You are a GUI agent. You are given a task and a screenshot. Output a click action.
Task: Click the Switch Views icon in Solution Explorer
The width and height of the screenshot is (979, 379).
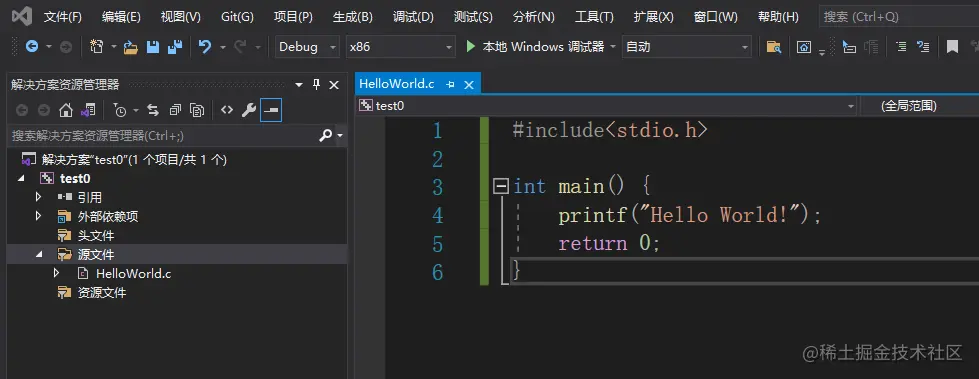(88, 111)
